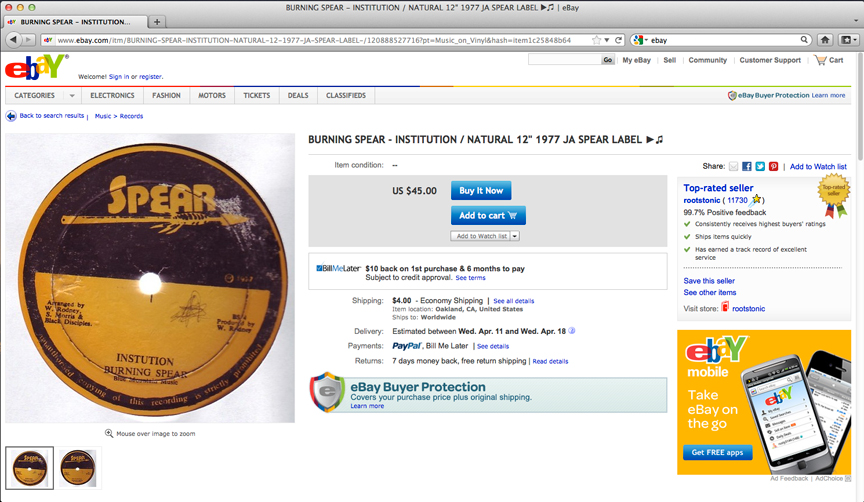
Task: Share listing via Facebook icon
Action: coord(747,166)
